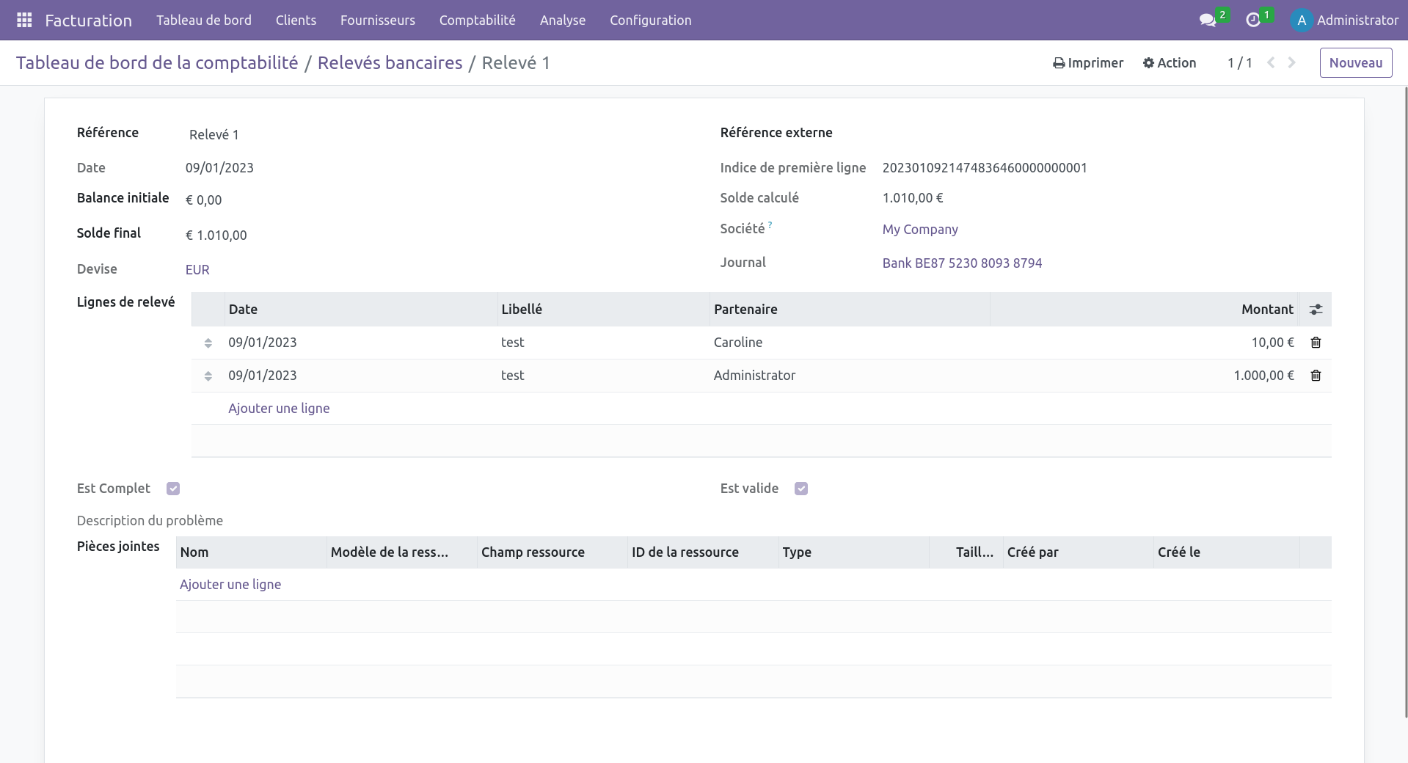Screen dimensions: 1408x763
Task: Click the Nouveau button
Action: 1356,63
